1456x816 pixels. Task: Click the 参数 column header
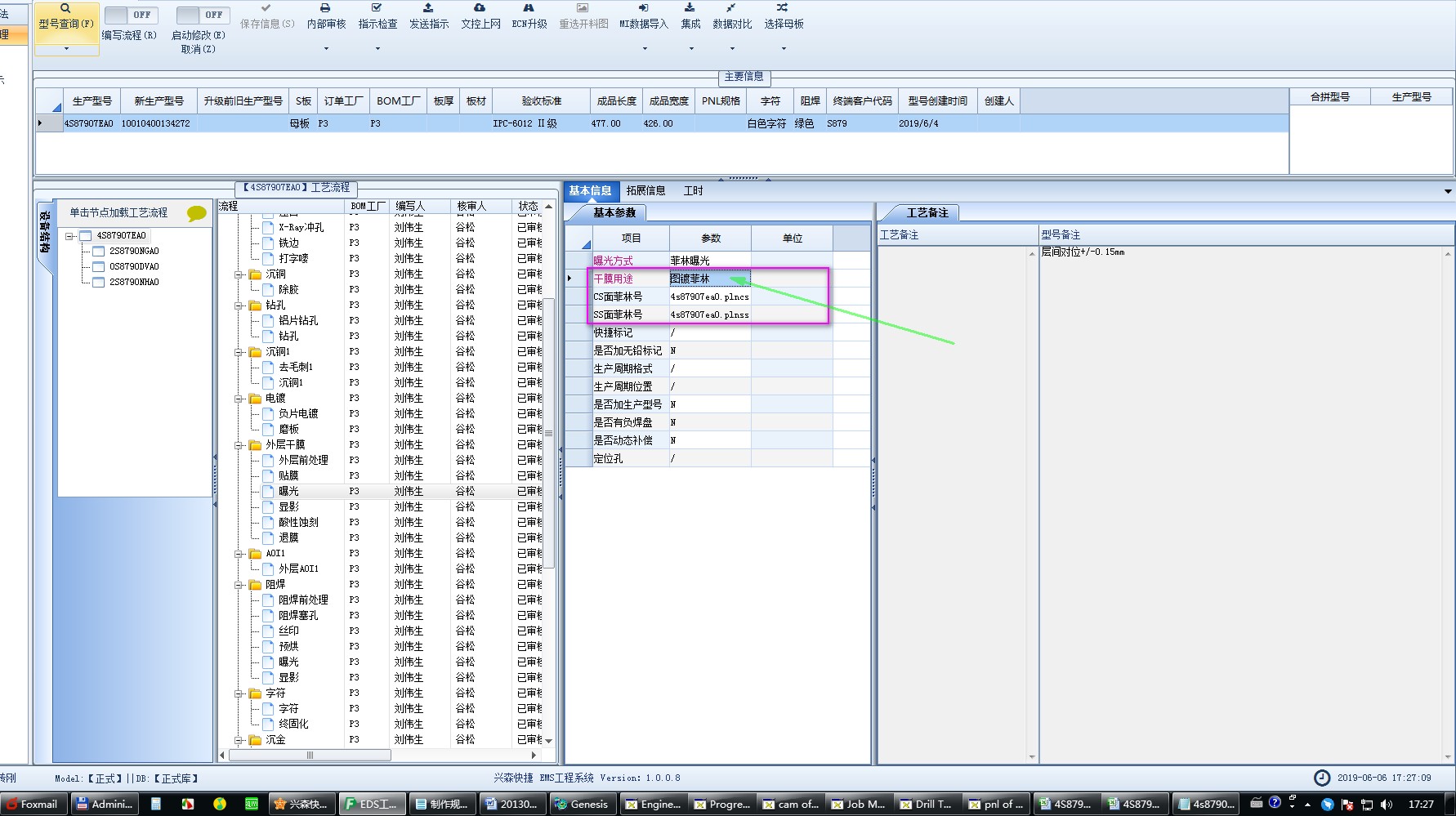coord(711,238)
